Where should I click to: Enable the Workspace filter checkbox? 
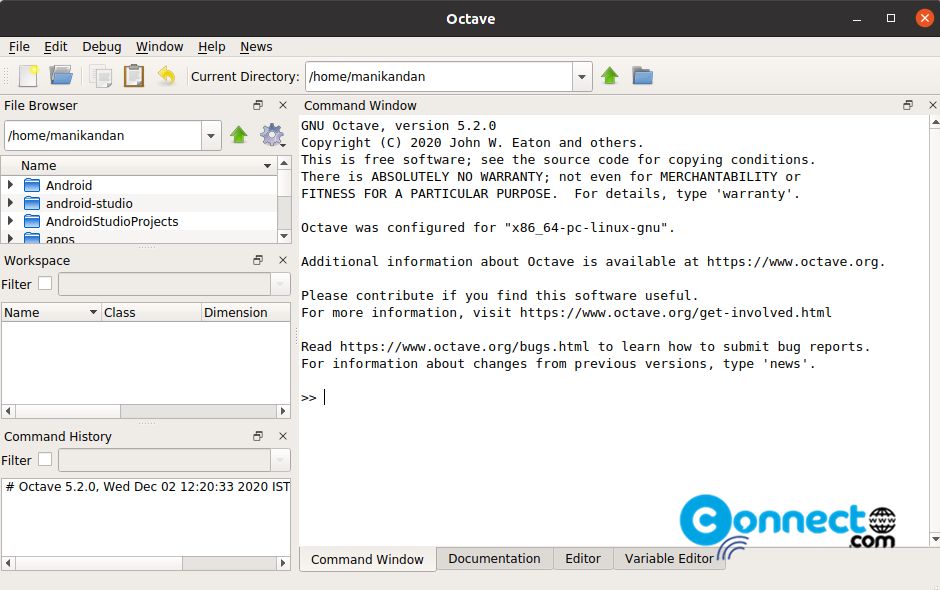coord(45,284)
